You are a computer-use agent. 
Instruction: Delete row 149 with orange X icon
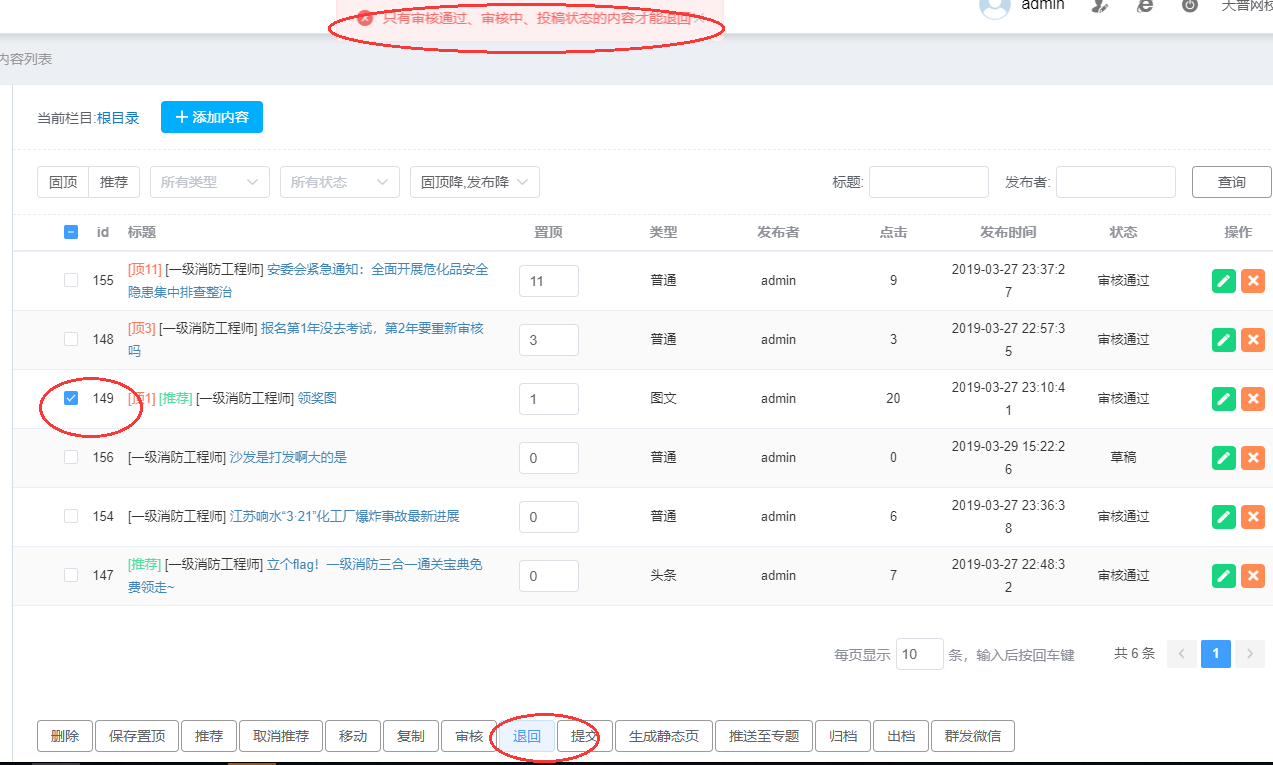(1252, 399)
